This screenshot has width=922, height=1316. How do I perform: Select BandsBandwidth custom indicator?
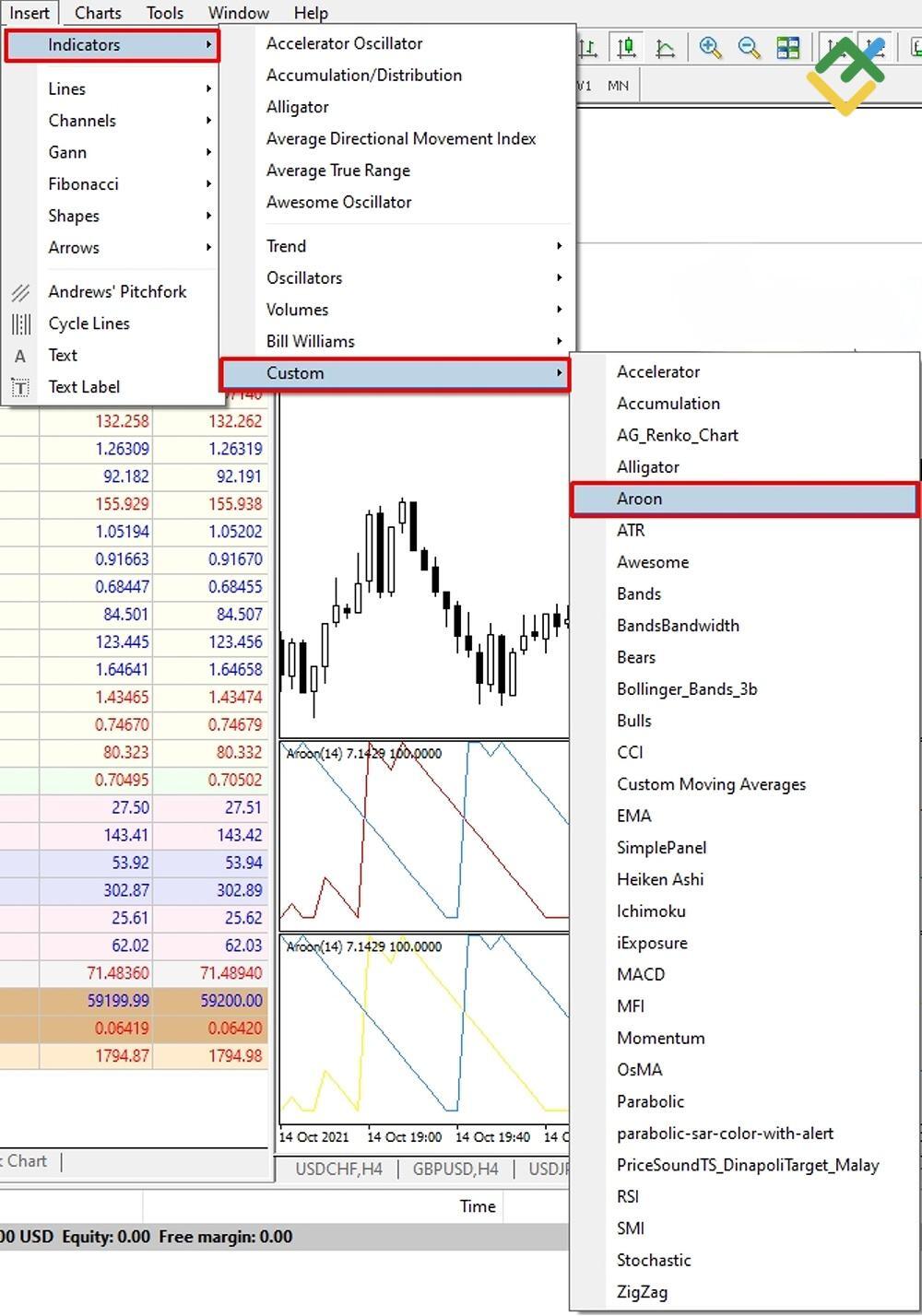point(745,626)
